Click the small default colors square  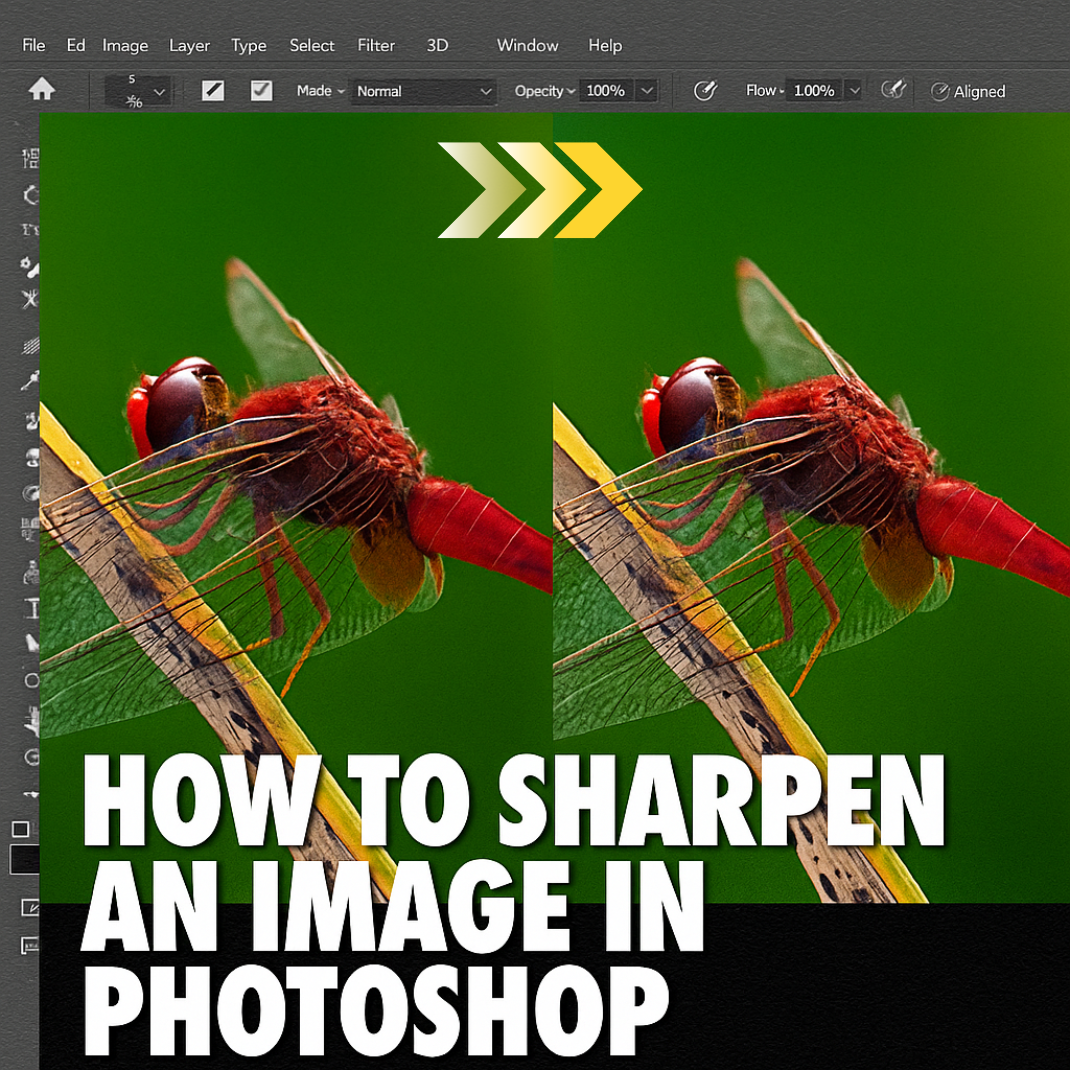point(21,829)
